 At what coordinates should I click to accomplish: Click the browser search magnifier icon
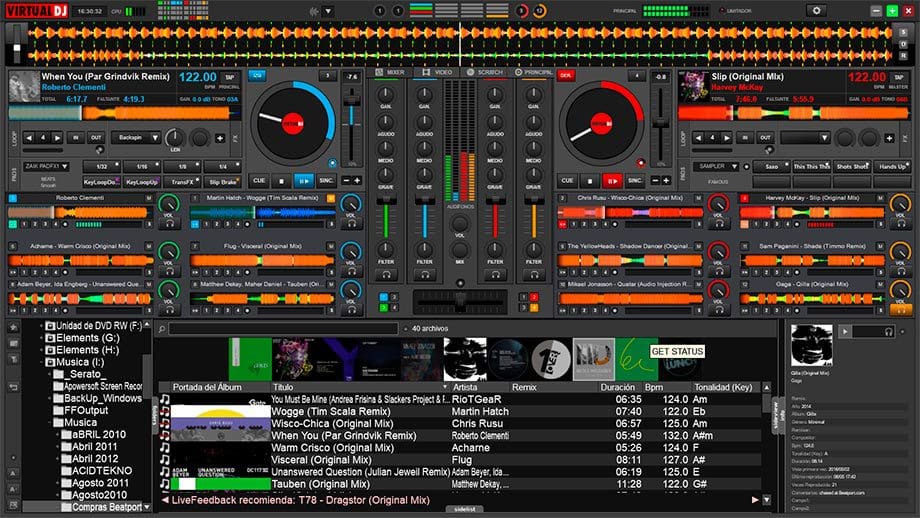[x=162, y=329]
